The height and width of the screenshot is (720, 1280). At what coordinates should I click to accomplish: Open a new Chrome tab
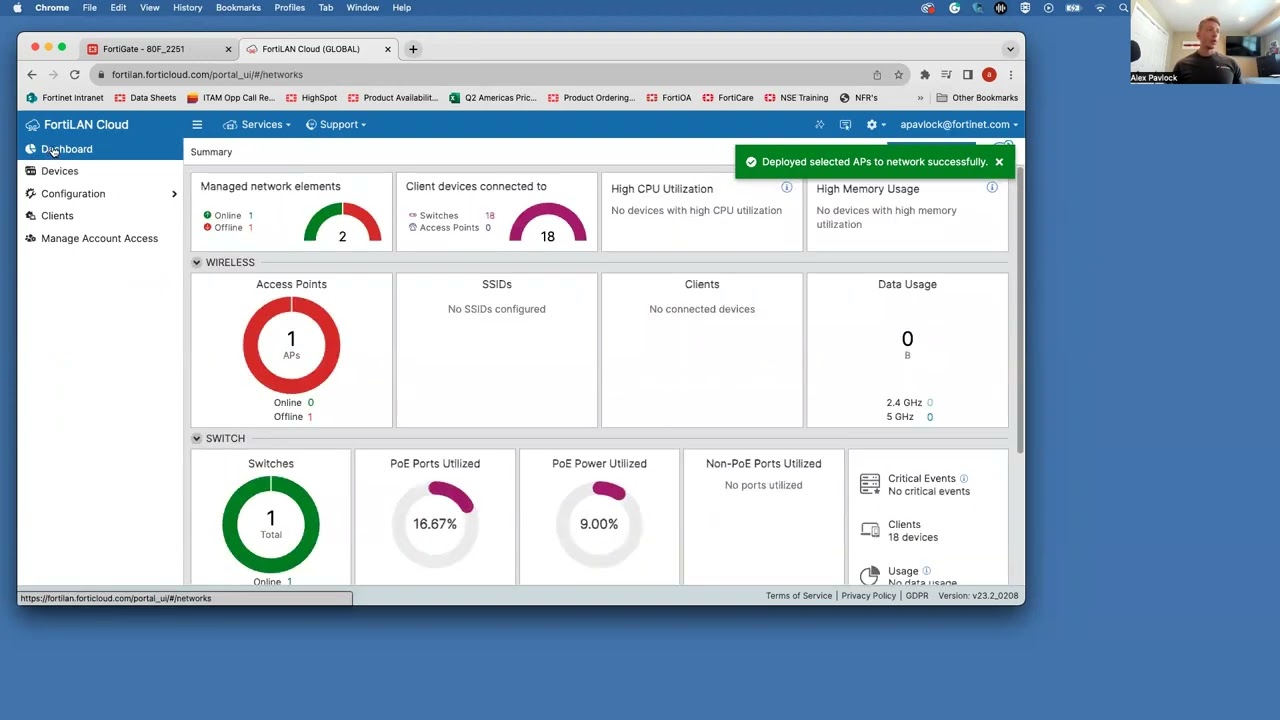coord(413,49)
